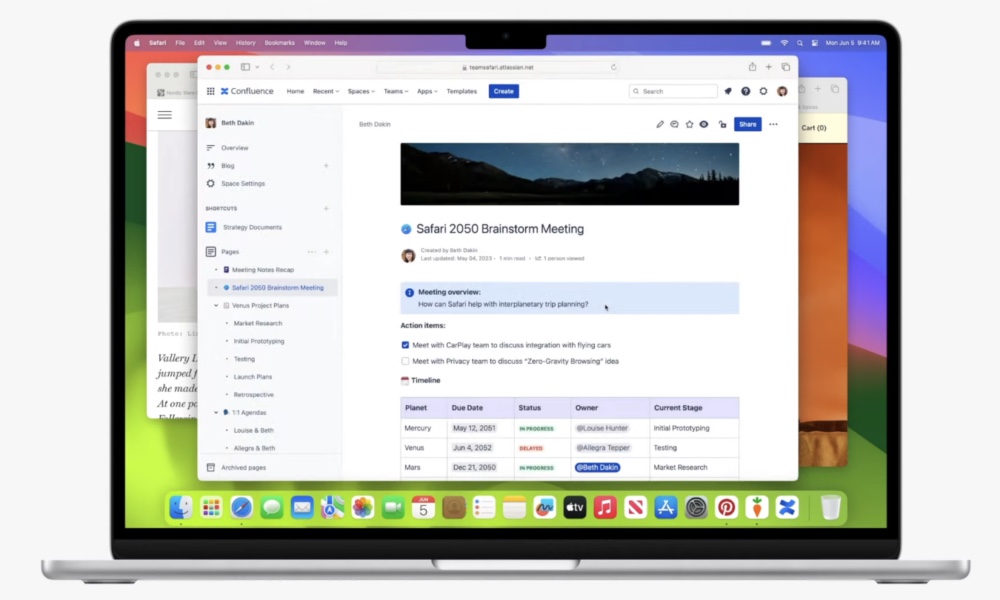Open the hamburger menu in background window

[x=165, y=115]
